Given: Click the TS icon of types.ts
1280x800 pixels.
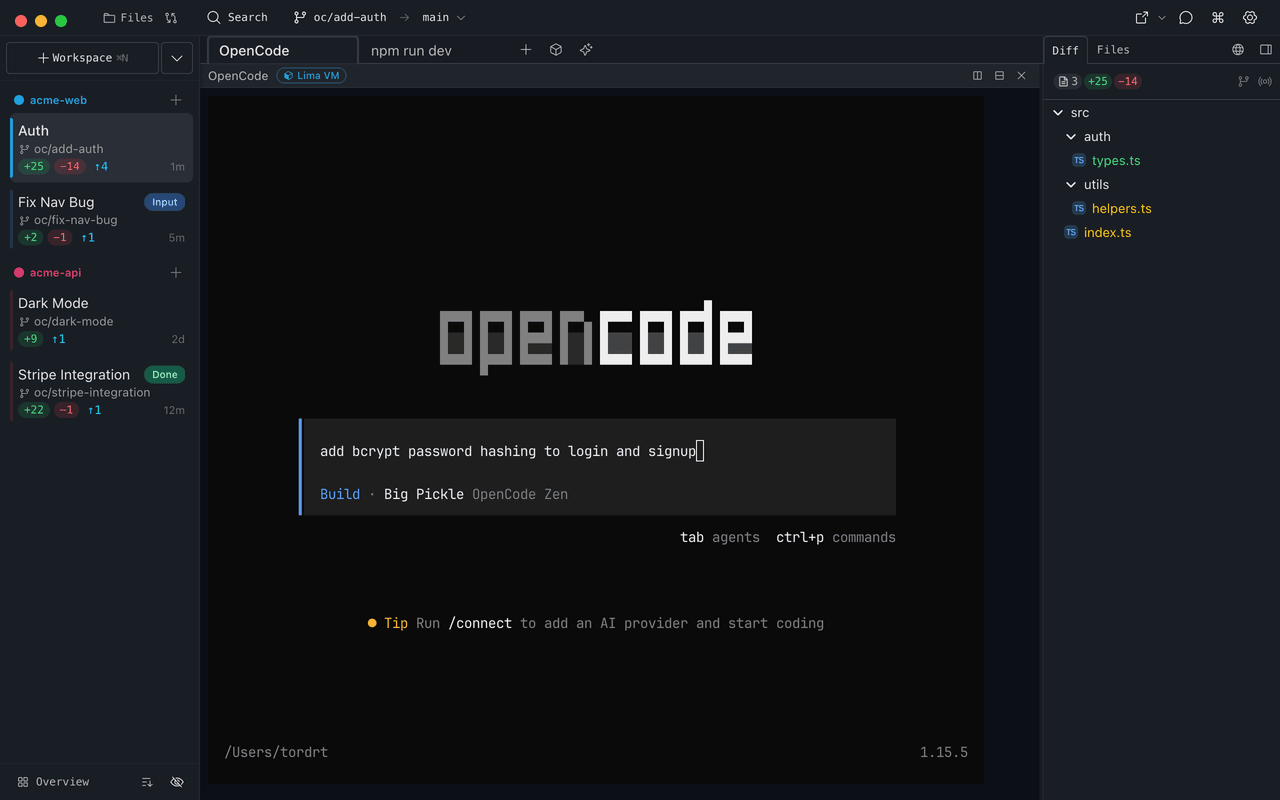Looking at the screenshot, I should (1079, 160).
